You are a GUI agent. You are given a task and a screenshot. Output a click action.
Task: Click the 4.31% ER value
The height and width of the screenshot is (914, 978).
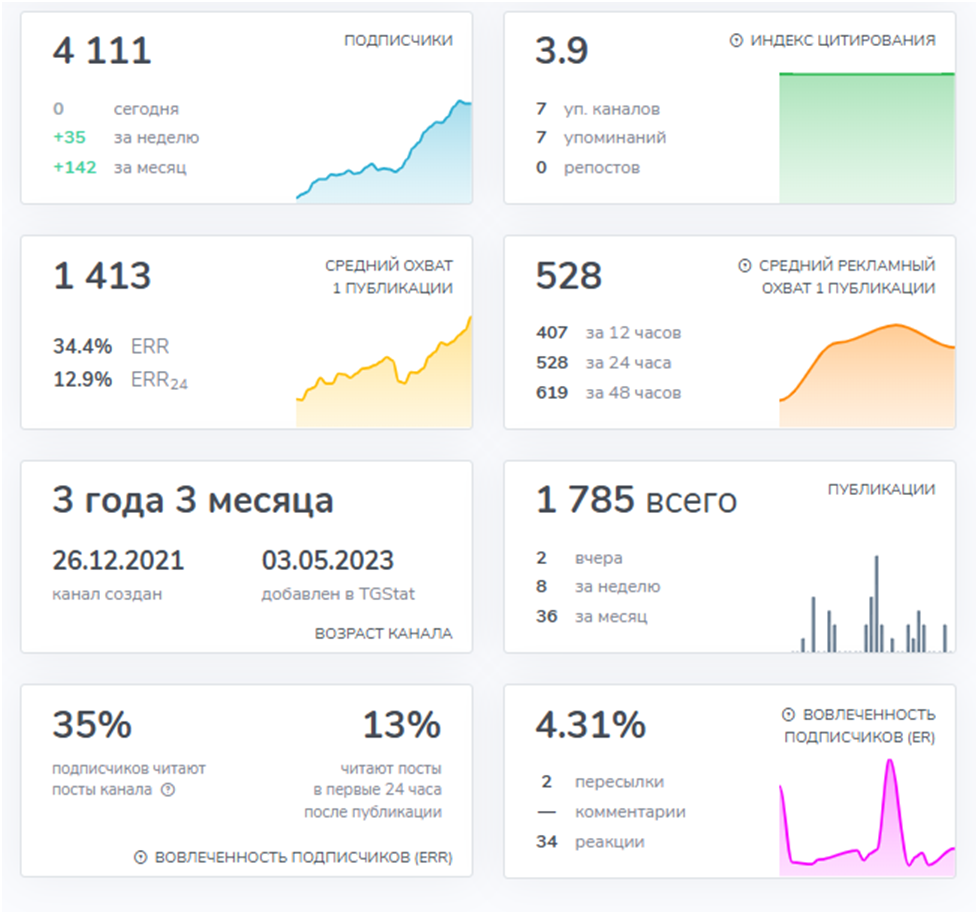(591, 726)
